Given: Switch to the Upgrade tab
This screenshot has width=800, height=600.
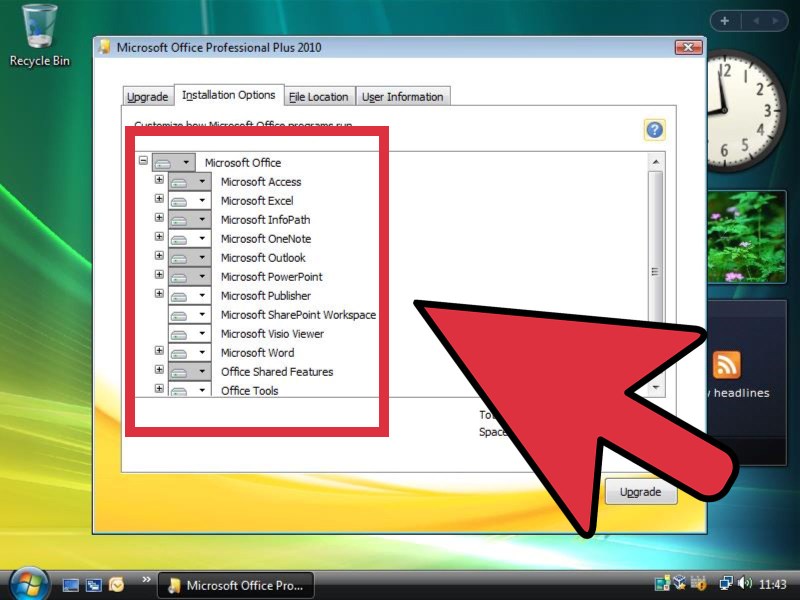Looking at the screenshot, I should point(147,96).
